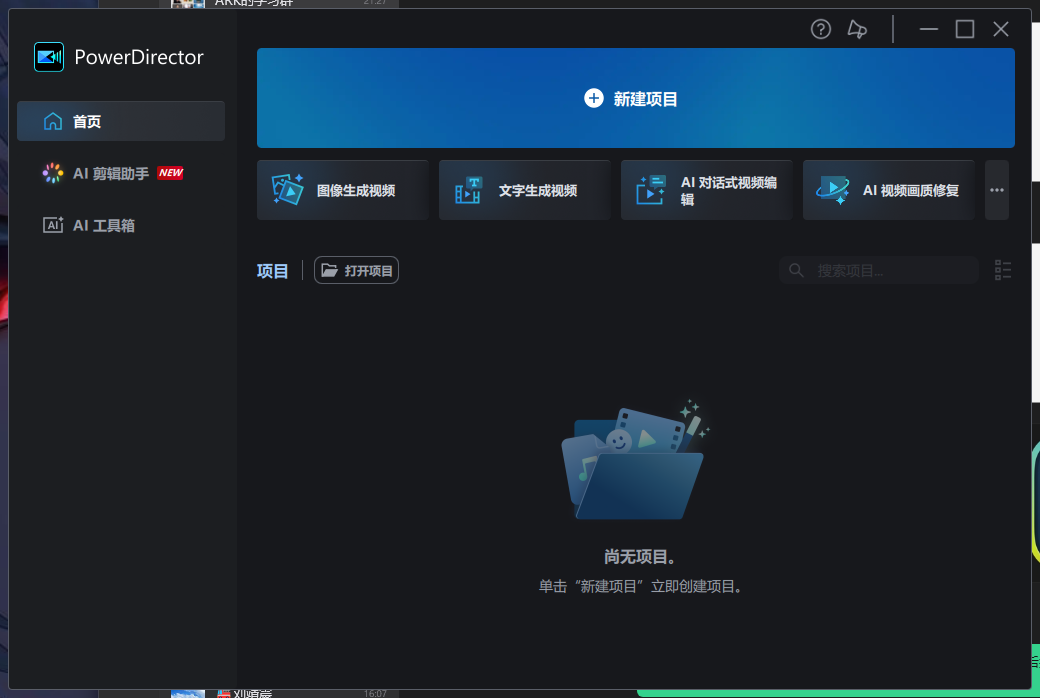Show more tools via three-dots button

click(997, 190)
